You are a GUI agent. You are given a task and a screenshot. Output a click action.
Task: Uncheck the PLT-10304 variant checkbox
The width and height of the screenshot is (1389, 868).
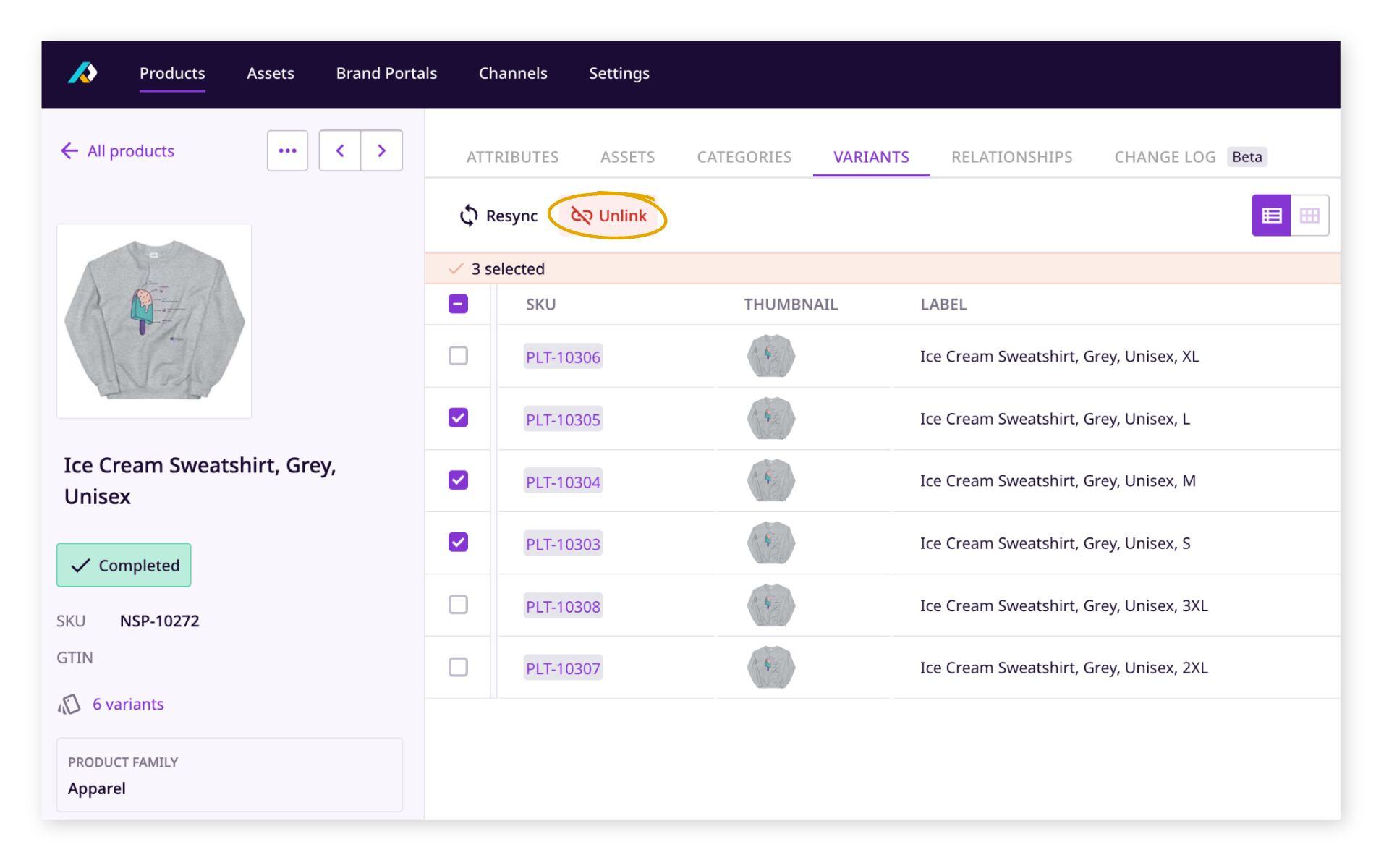point(458,480)
